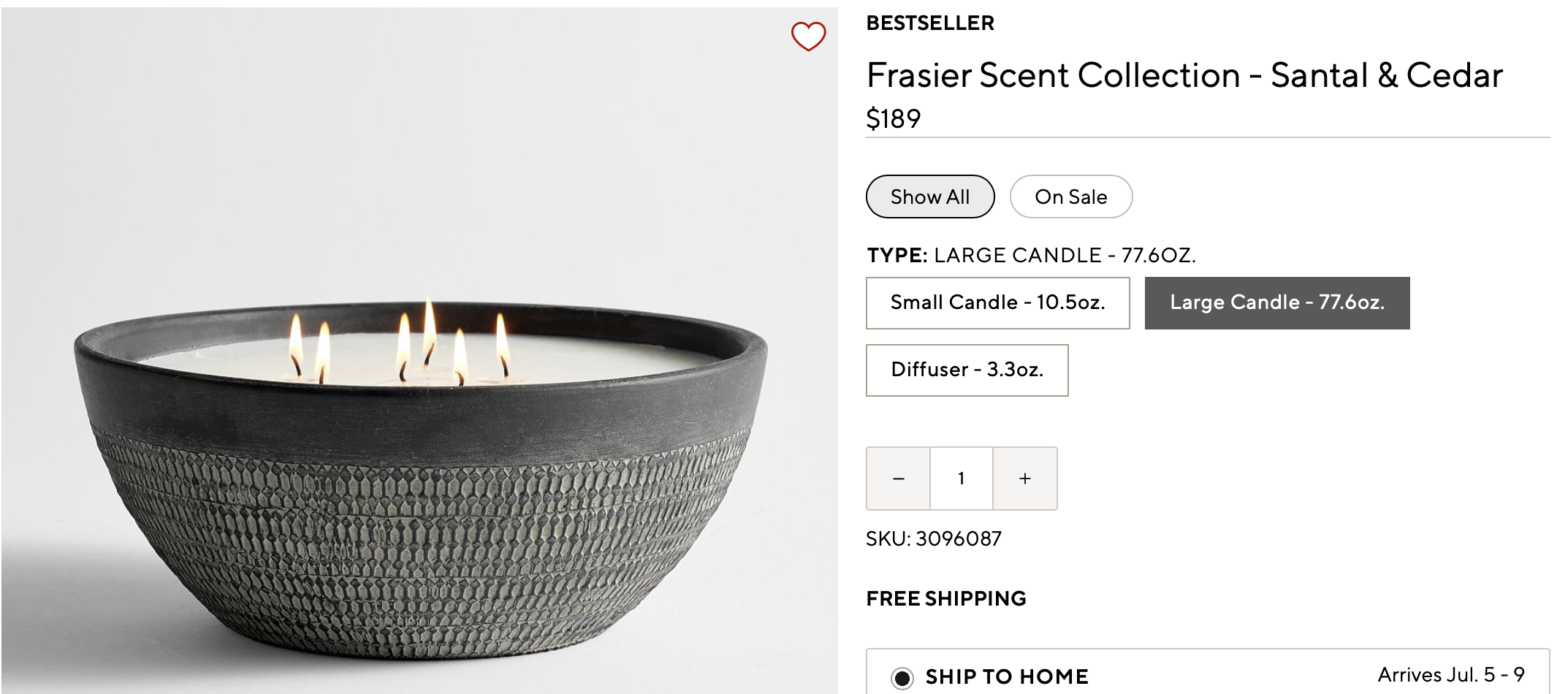
Task: Switch to the On Sale filter
Action: click(x=1070, y=197)
